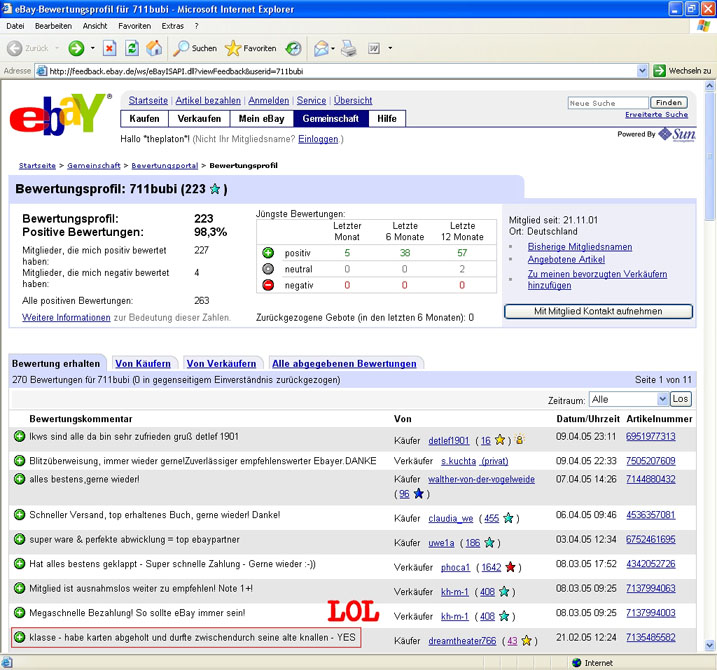Switch to Alle abgegebenen Bewertungen tab
The image size is (717, 670).
click(x=343, y=363)
